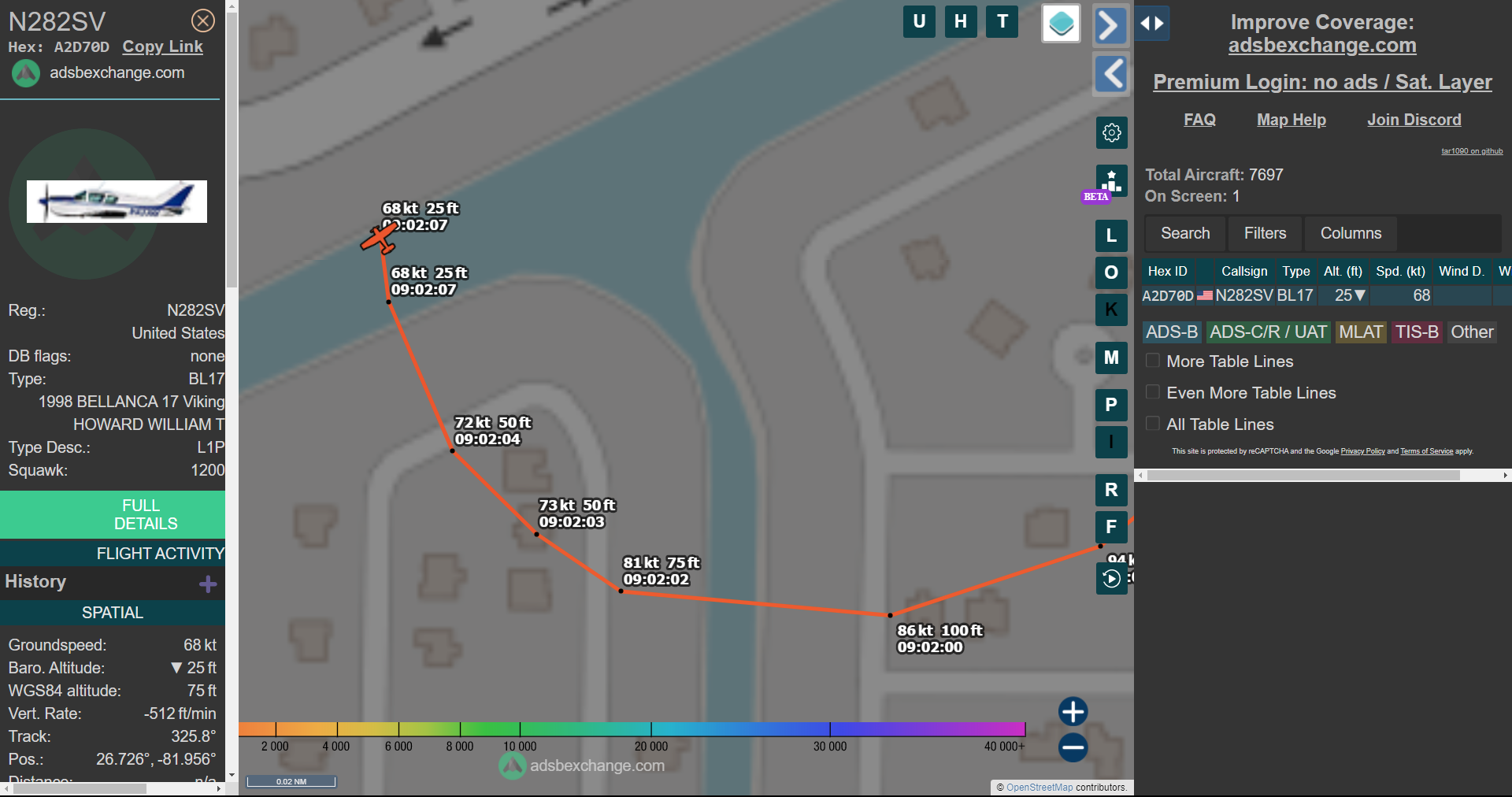Toggle the L map button
The width and height of the screenshot is (1512, 797).
(x=1111, y=235)
